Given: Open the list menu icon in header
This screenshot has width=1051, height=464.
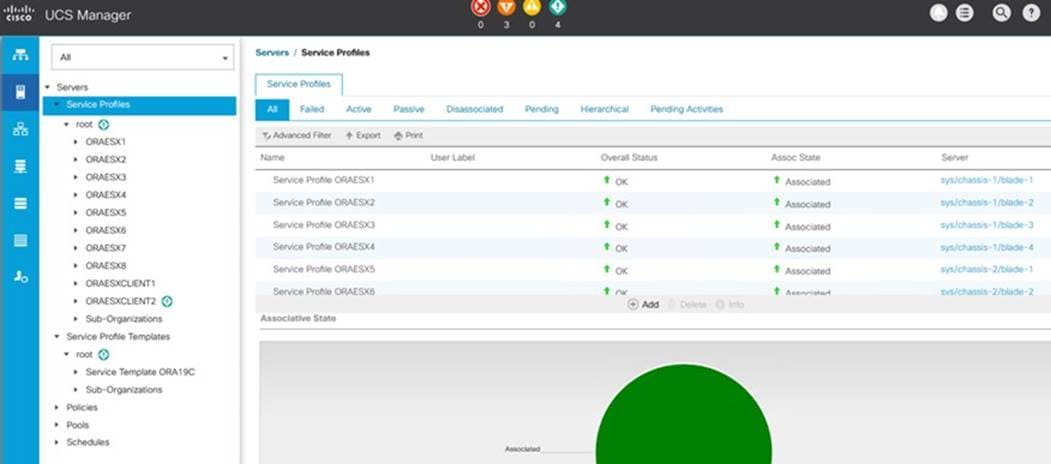Looking at the screenshot, I should (965, 13).
